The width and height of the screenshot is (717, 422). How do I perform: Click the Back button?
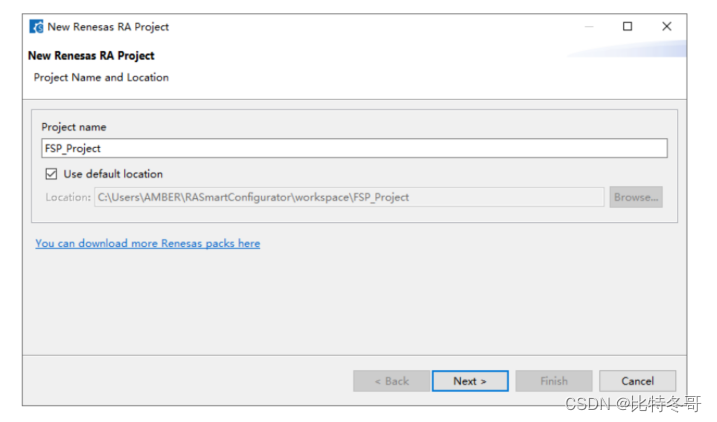391,381
